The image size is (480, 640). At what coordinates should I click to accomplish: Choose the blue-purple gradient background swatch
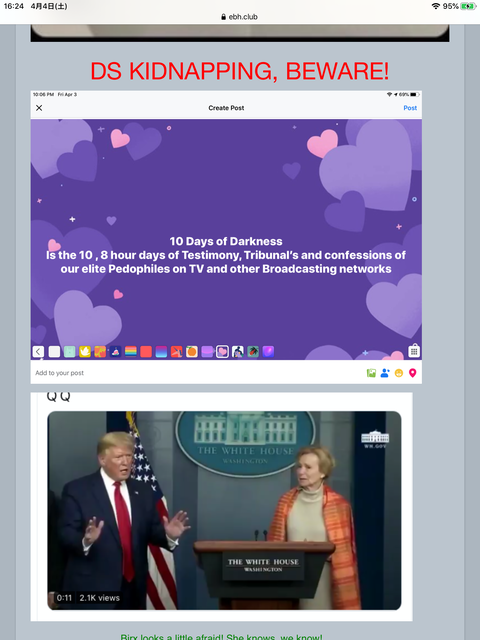coord(161,351)
